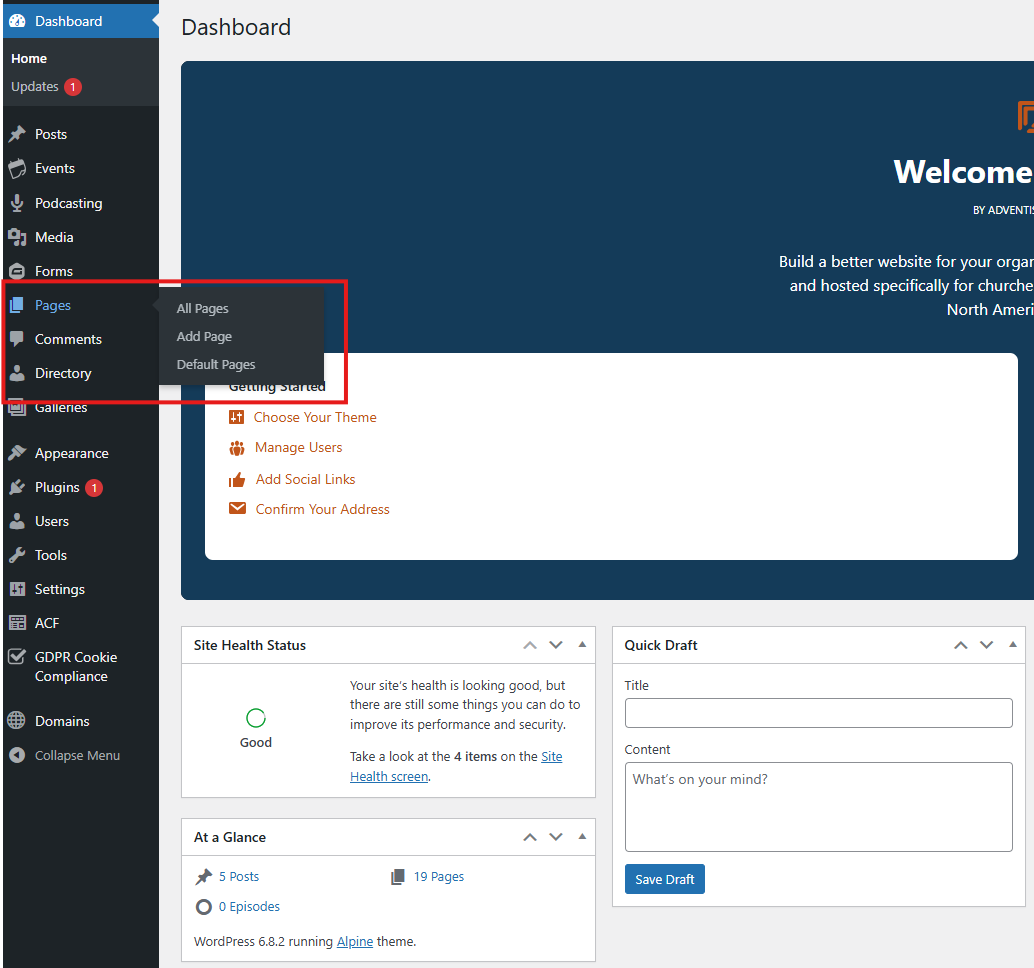1034x968 pixels.
Task: Click the Collapse Menu arrow icon
Action: (x=17, y=755)
